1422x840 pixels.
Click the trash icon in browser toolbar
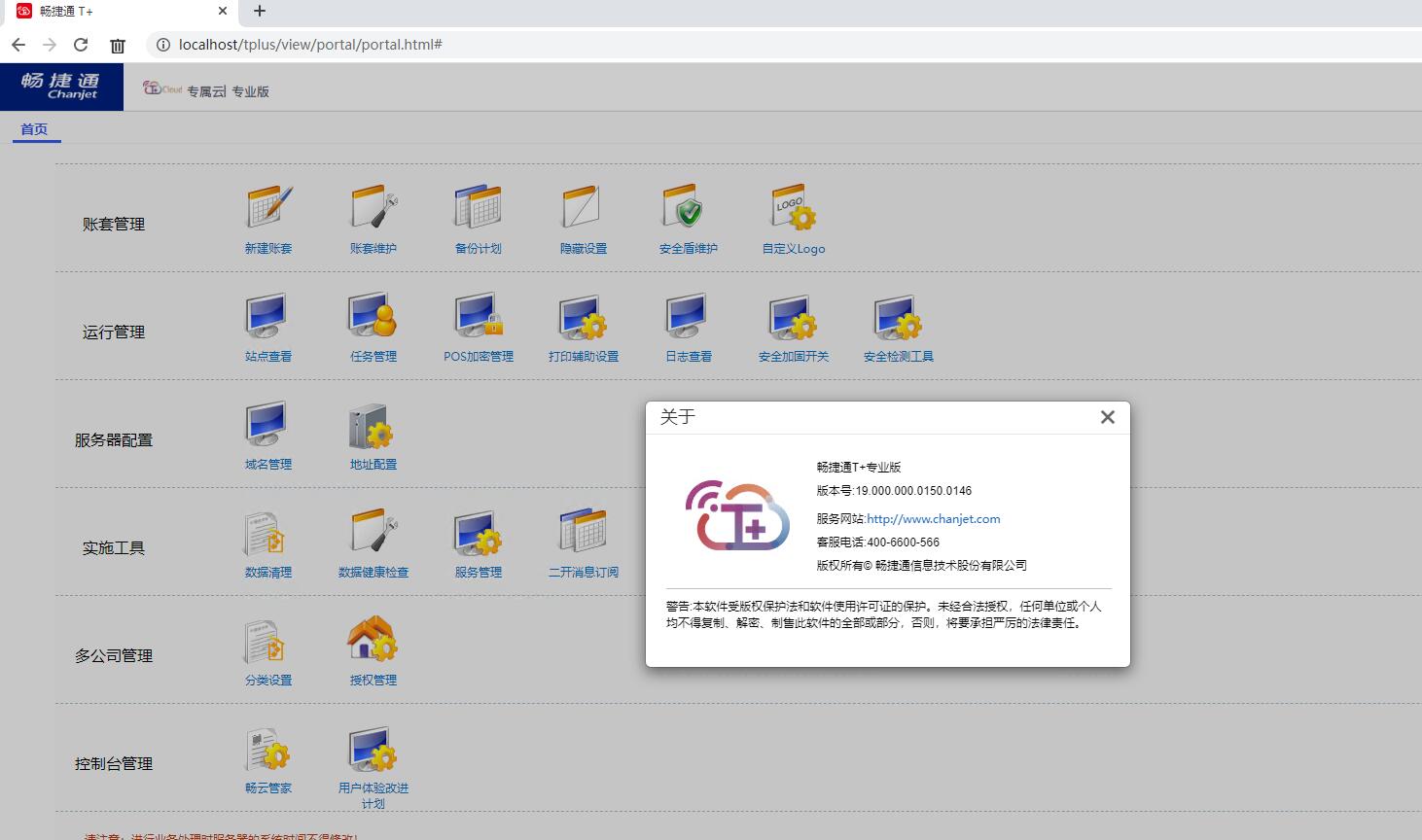point(118,45)
